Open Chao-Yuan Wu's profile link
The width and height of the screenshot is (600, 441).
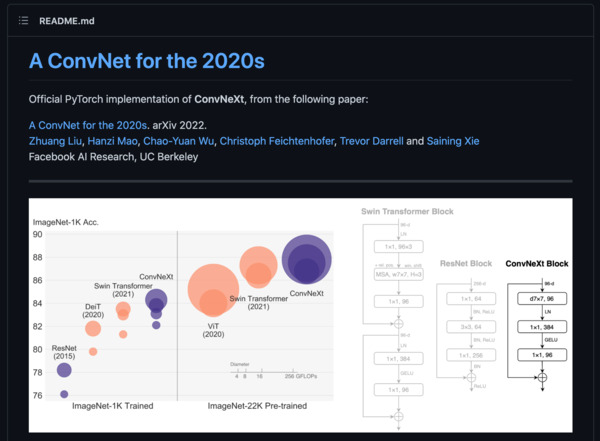pyautogui.click(x=179, y=141)
